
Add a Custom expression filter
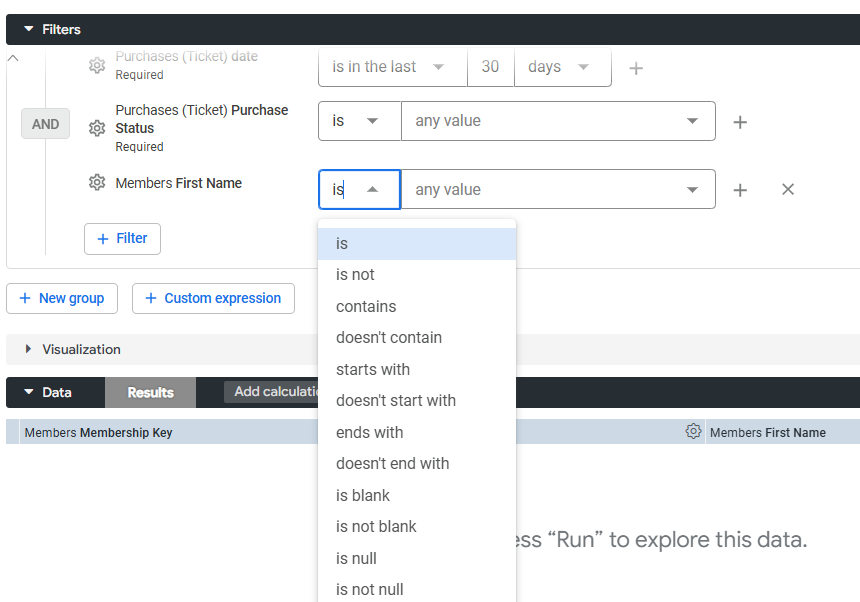click(x=213, y=298)
